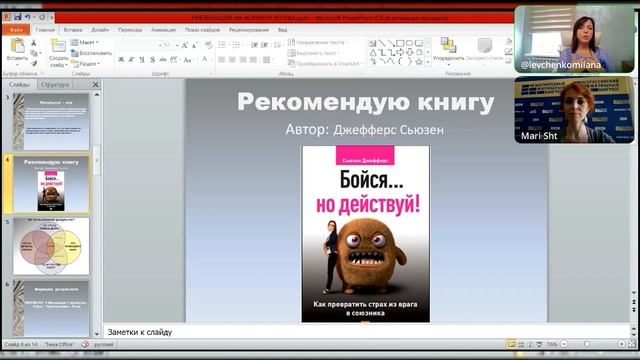This screenshot has width=640, height=360.
Task: Click the Создать слайд new slide icon
Action: tap(58, 45)
